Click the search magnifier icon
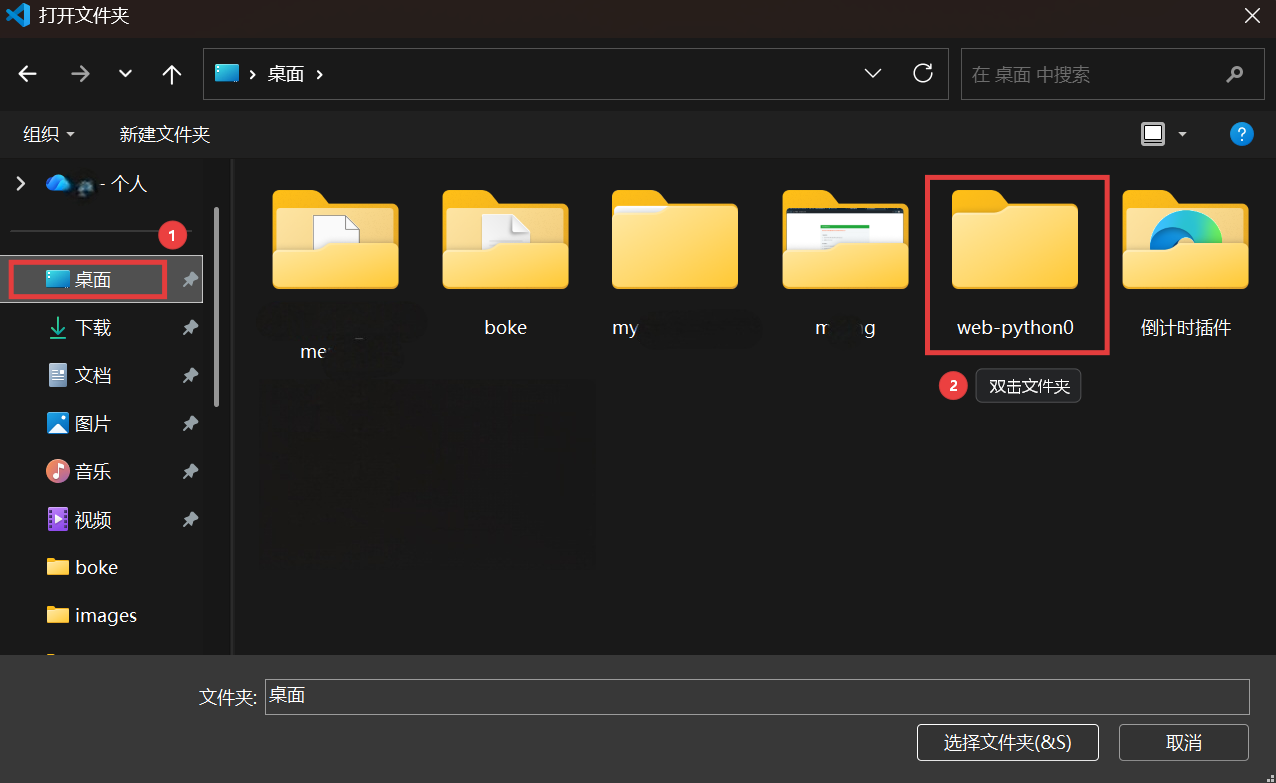 (1235, 74)
